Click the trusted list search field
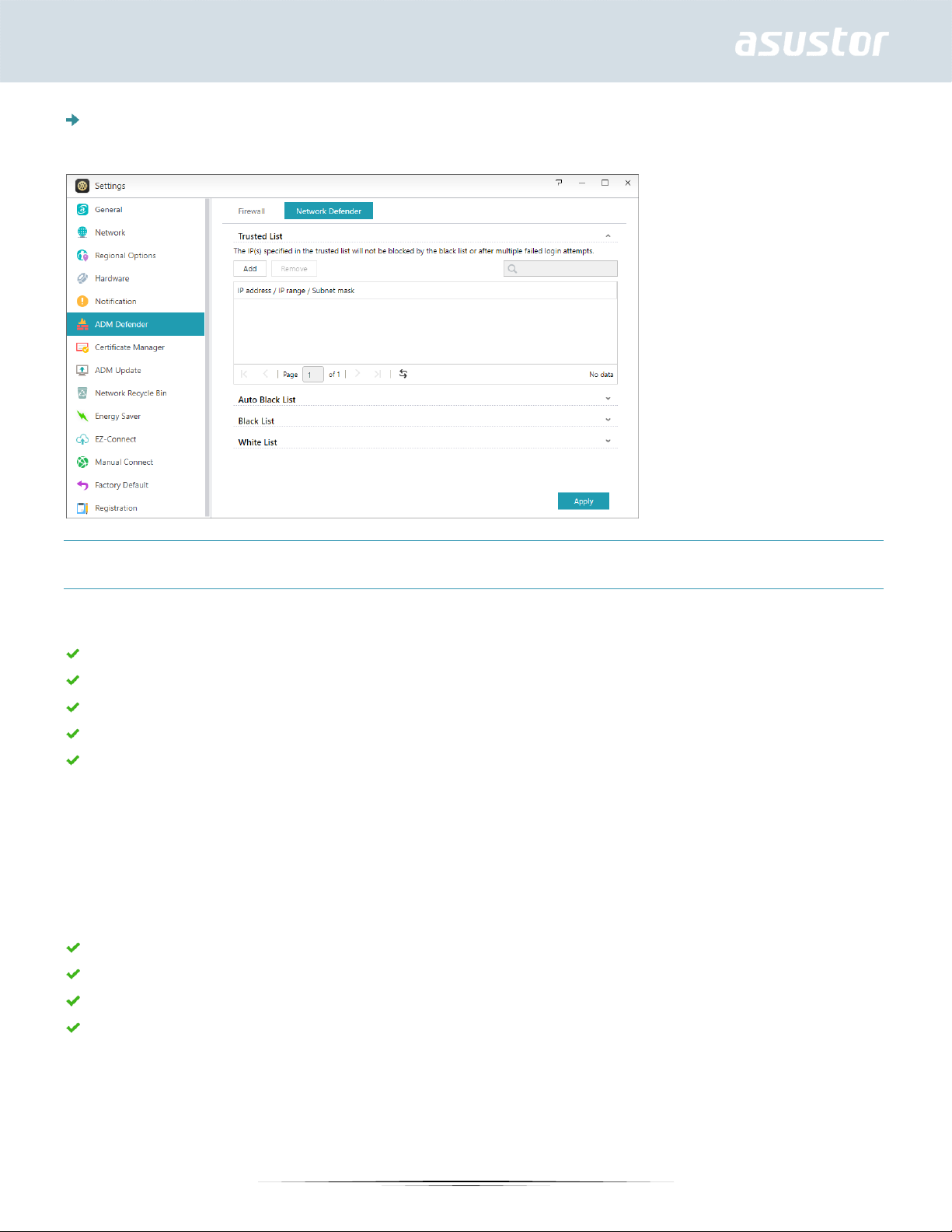Image resolution: width=952 pixels, height=1232 pixels. tap(560, 269)
